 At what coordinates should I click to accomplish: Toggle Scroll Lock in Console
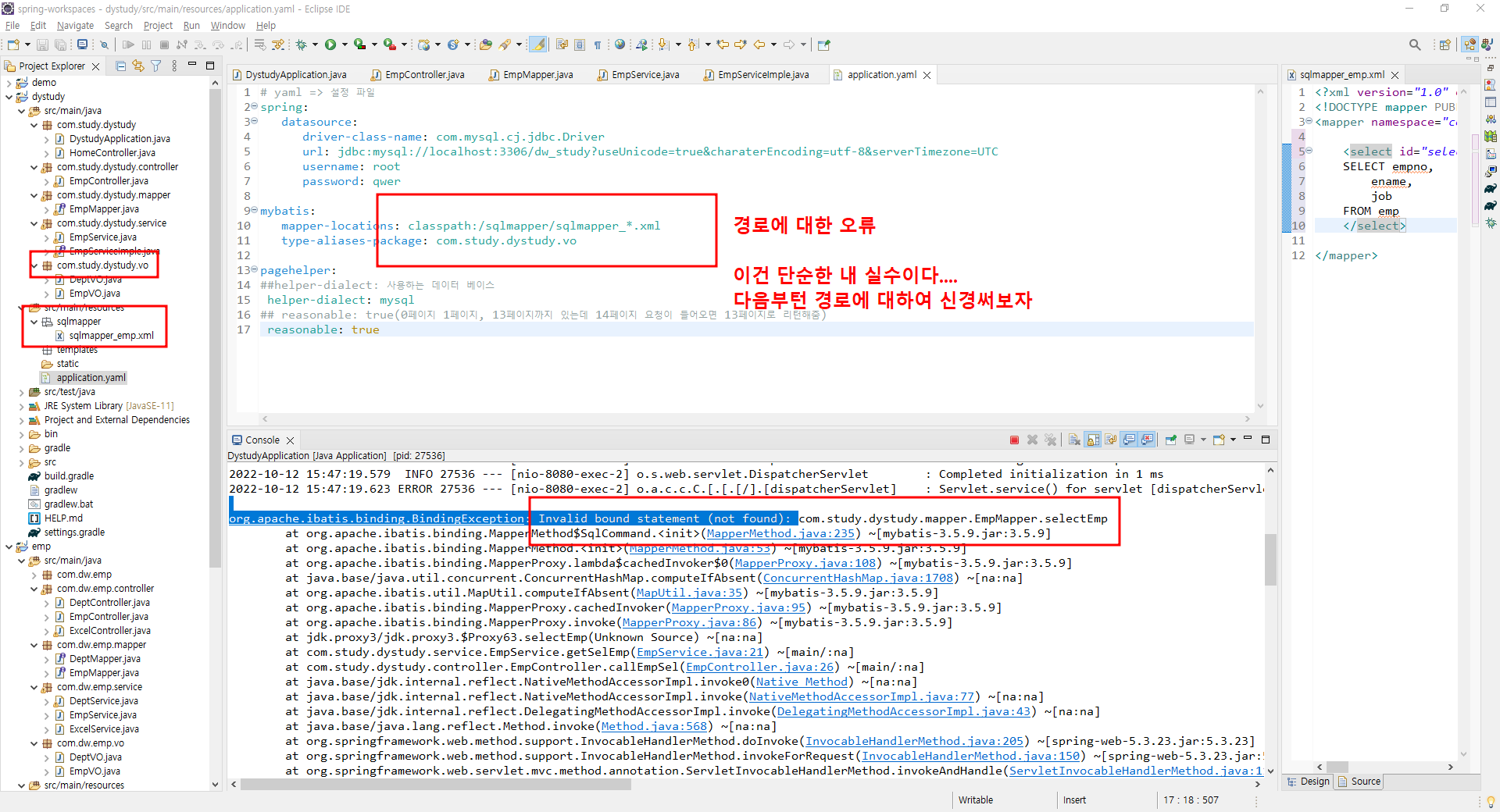click(x=1093, y=440)
